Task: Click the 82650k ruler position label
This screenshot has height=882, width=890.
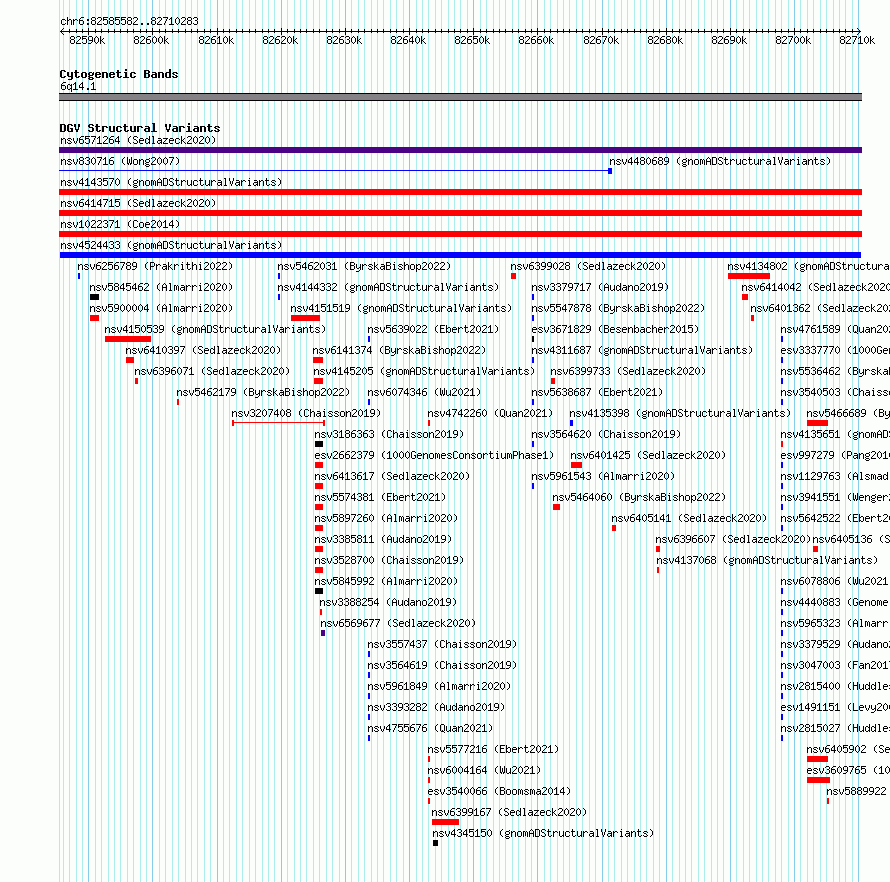Action: pyautogui.click(x=472, y=40)
